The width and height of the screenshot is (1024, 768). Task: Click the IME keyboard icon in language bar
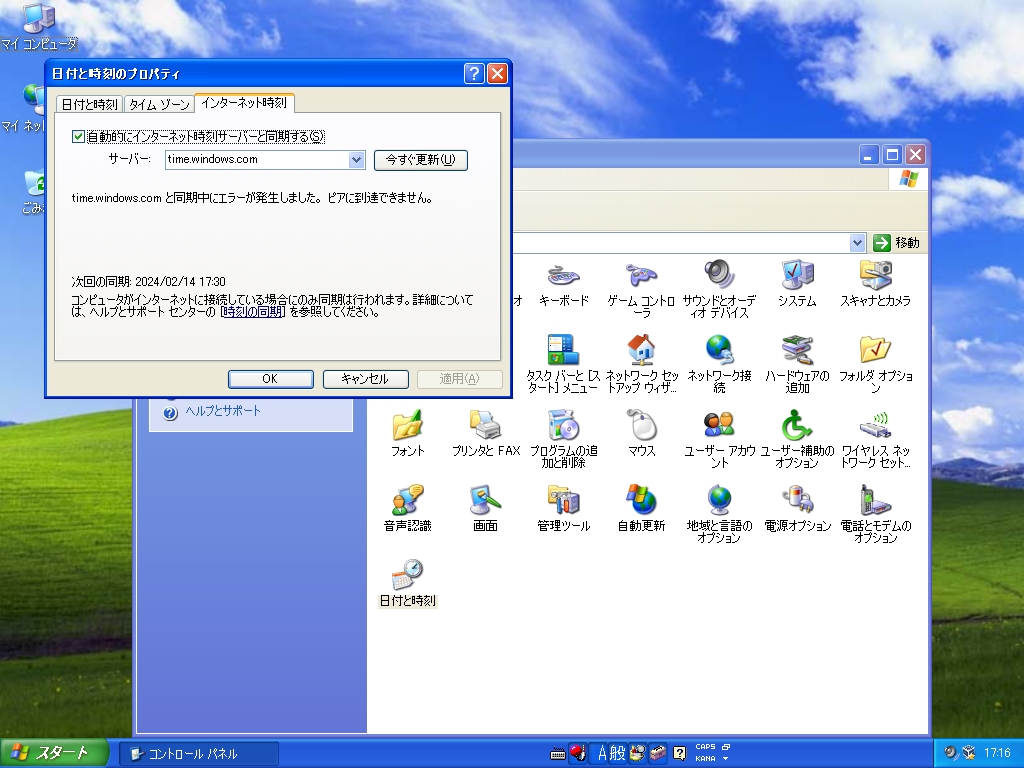558,754
